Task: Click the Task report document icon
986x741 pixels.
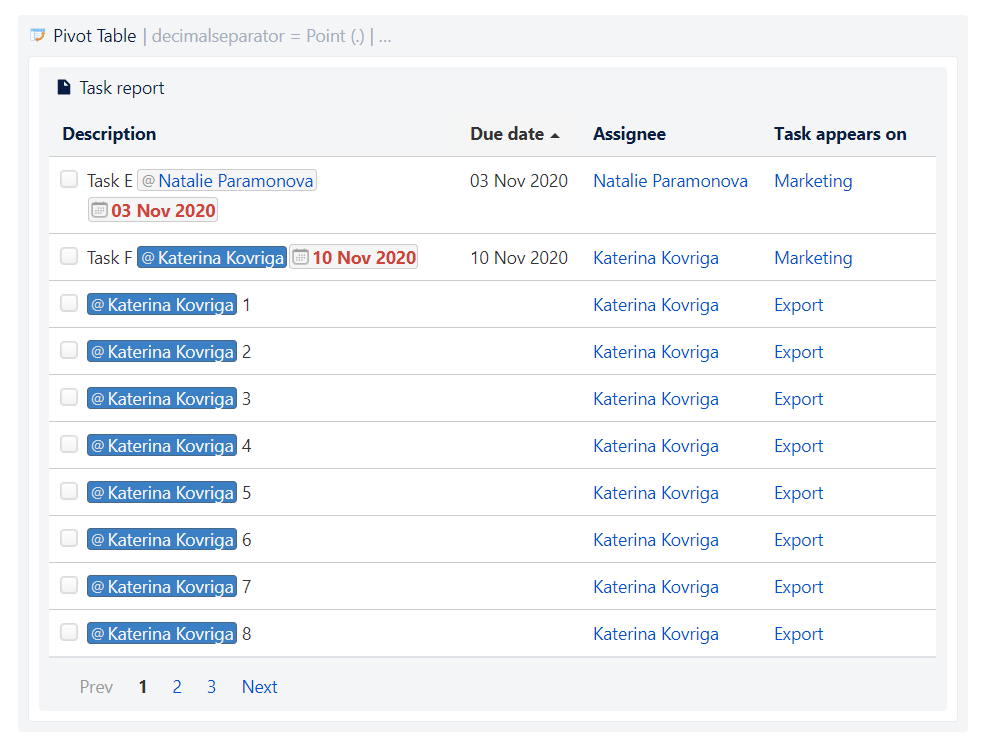Action: coord(64,88)
